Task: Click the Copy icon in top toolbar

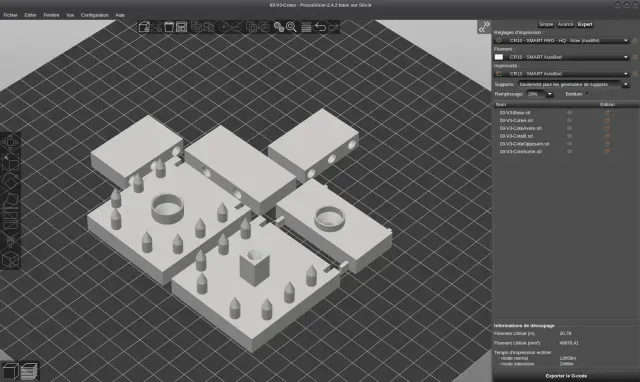Action: [196, 27]
